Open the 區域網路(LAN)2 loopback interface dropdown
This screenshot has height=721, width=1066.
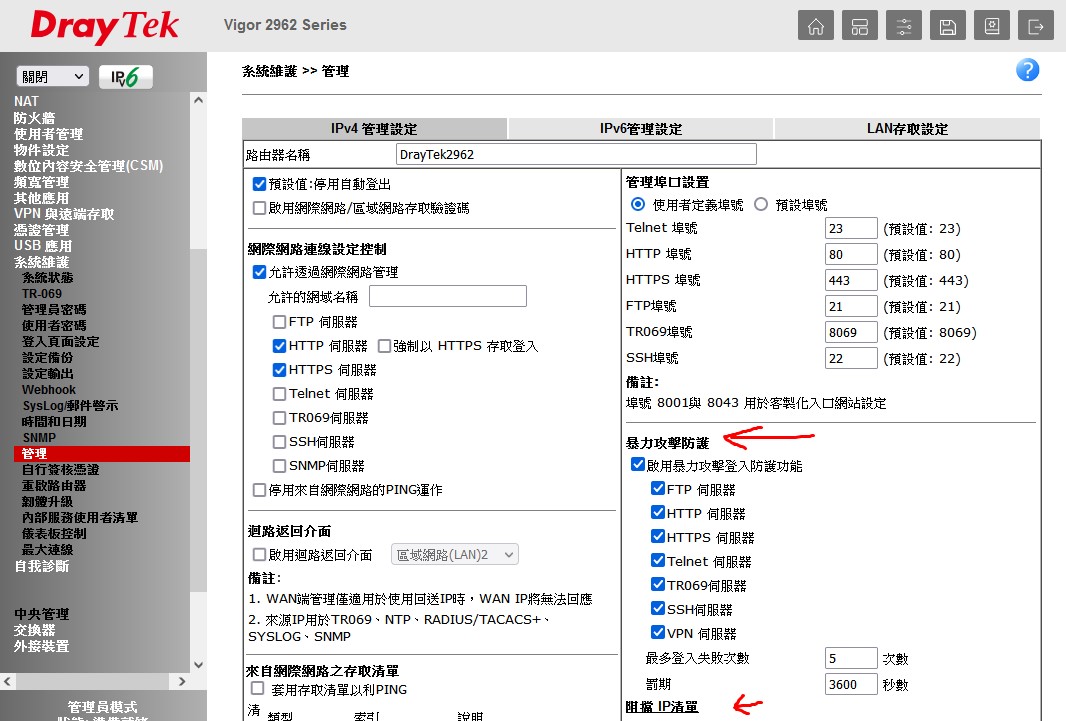coord(454,554)
